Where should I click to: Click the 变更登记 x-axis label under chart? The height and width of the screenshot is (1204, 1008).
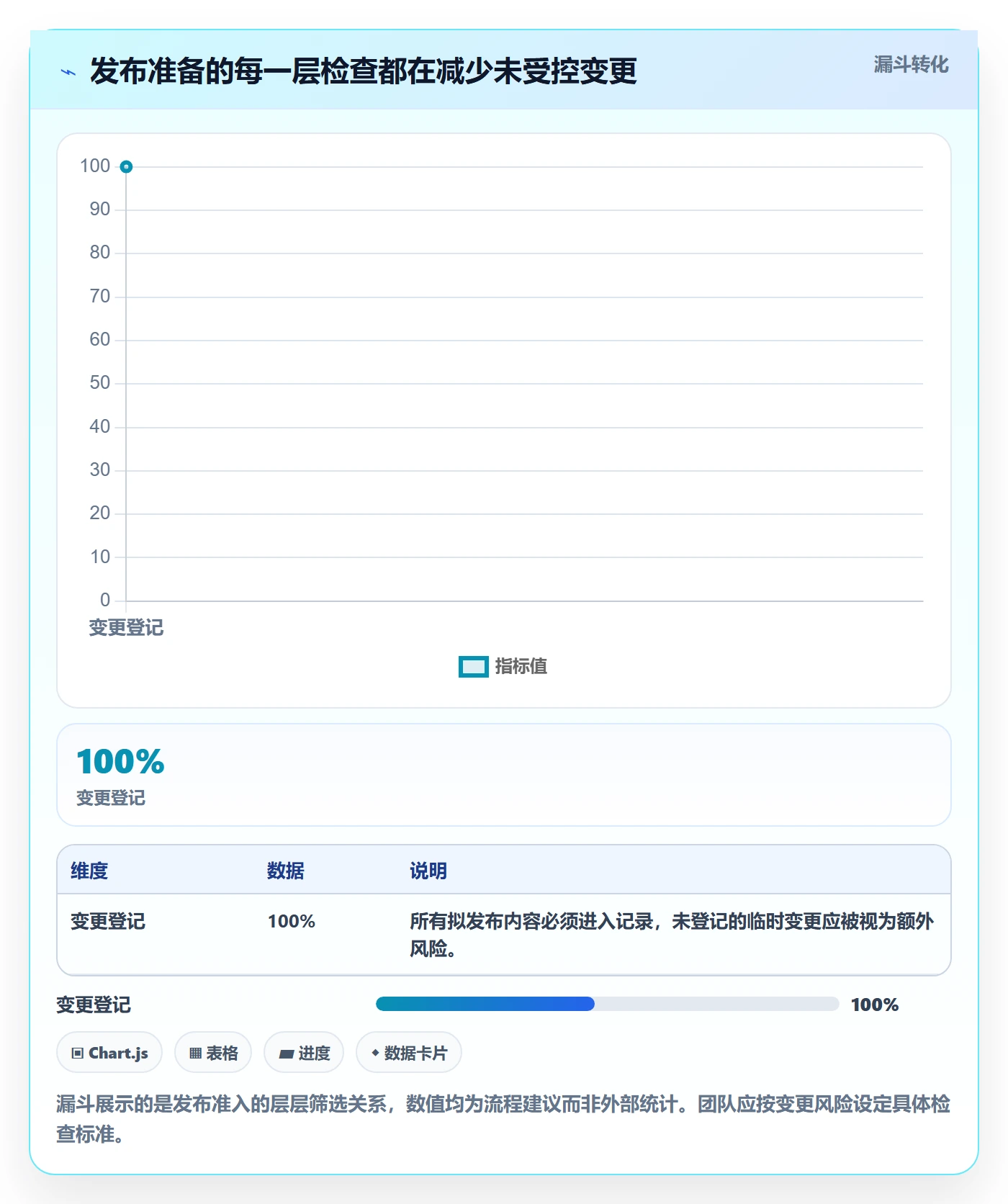coord(126,628)
